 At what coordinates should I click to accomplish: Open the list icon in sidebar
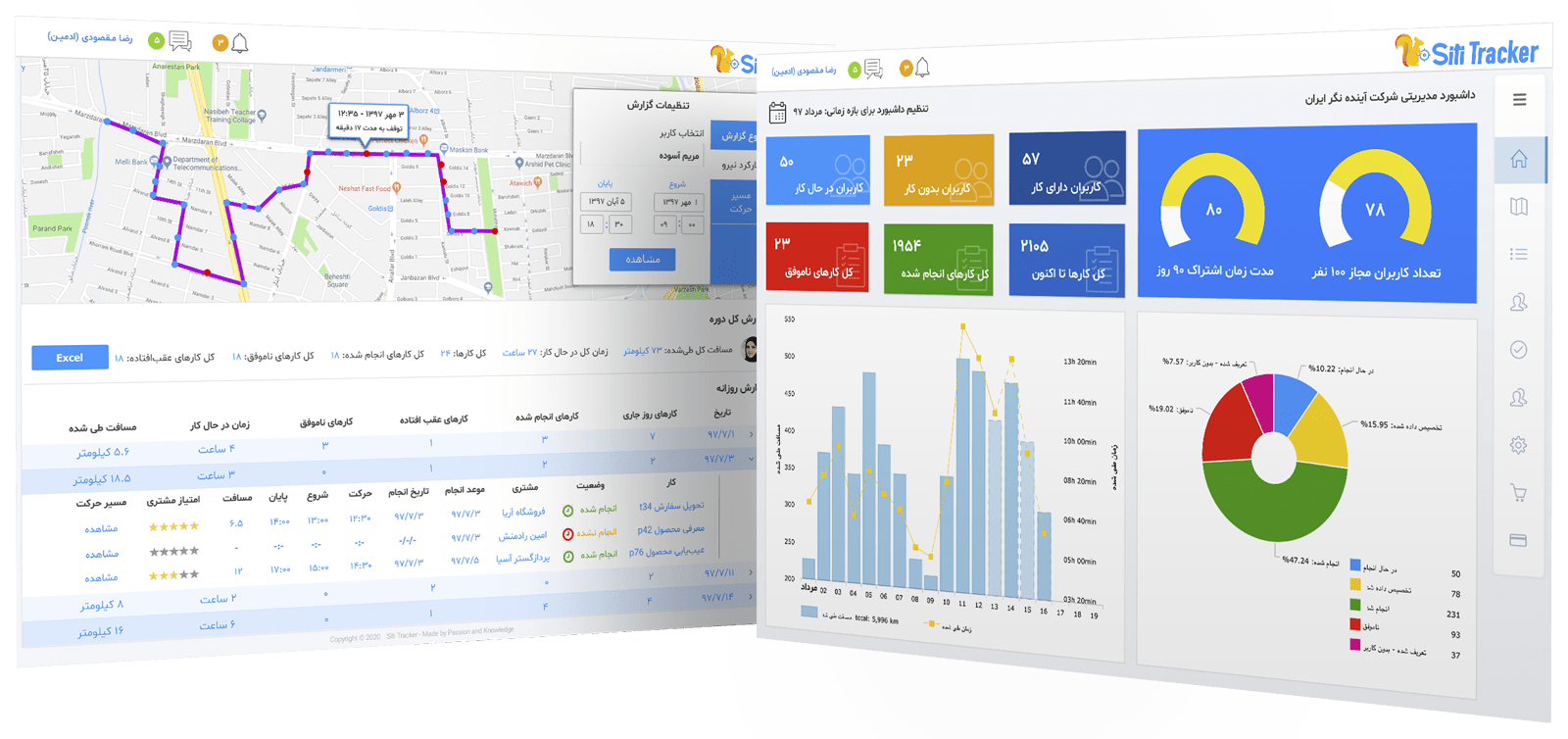pyautogui.click(x=1519, y=255)
